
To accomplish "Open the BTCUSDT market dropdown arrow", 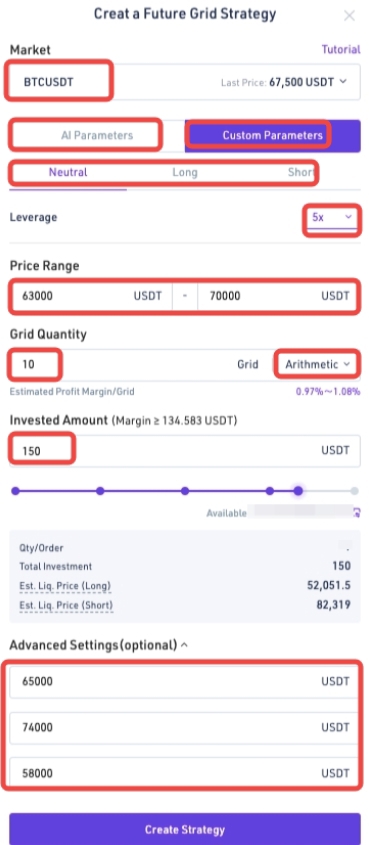I will 343,82.
